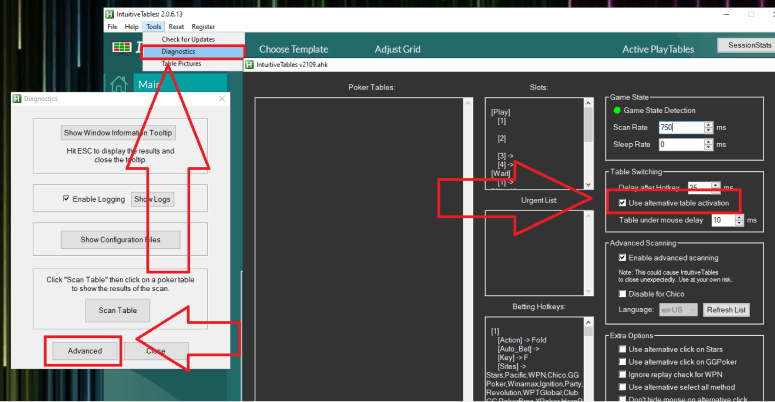Increase Scan Rate with up arrow
Viewport: 775px width, 402px height.
[709, 124]
